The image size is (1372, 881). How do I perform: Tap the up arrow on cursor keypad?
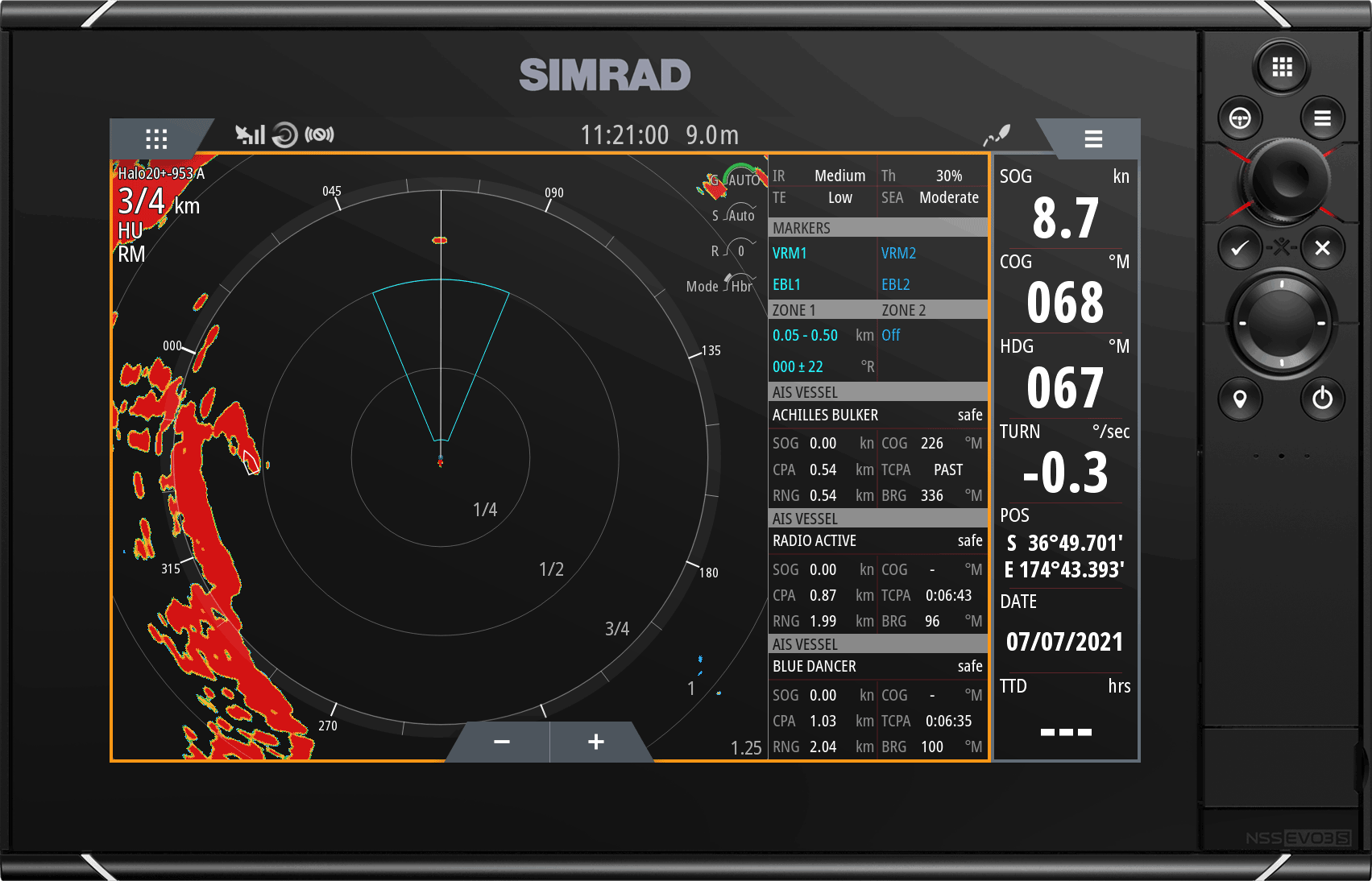tap(1282, 284)
